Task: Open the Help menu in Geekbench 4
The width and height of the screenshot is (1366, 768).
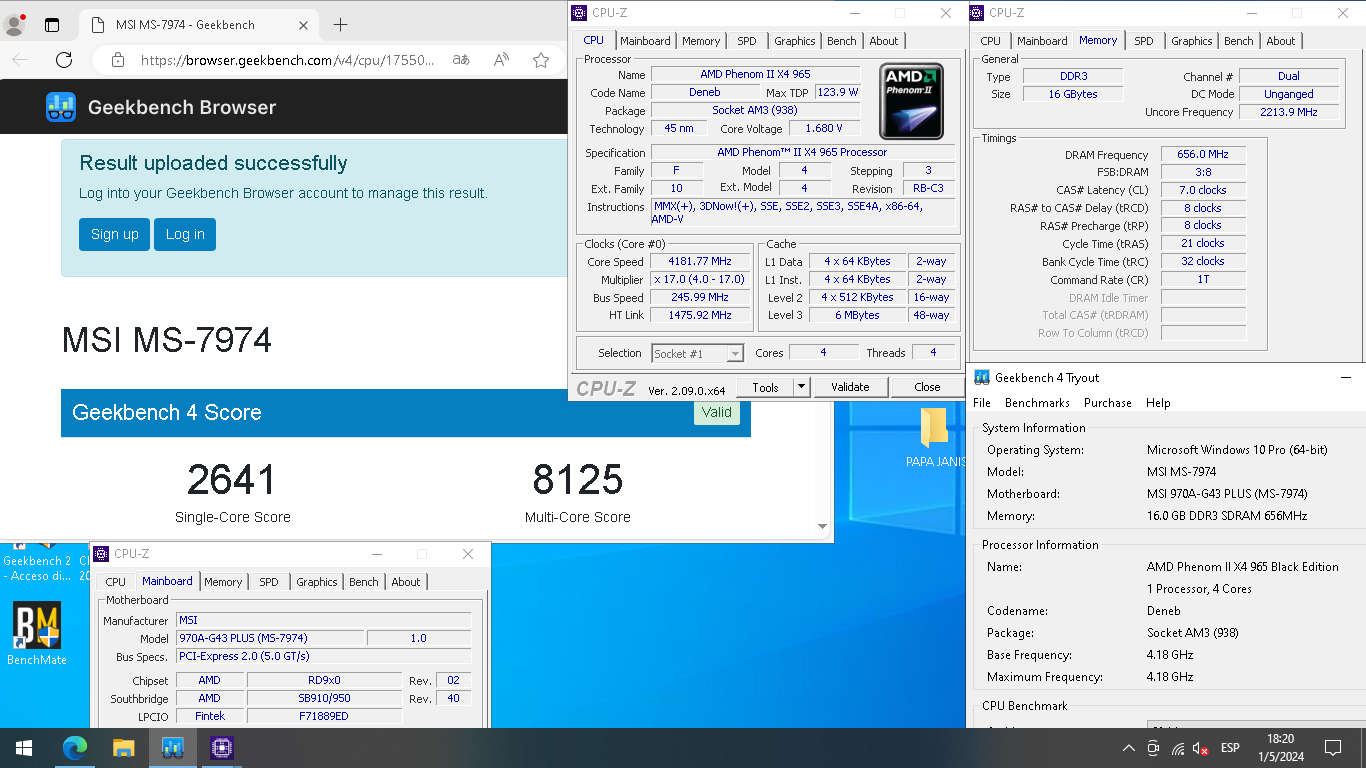Action: point(1158,403)
